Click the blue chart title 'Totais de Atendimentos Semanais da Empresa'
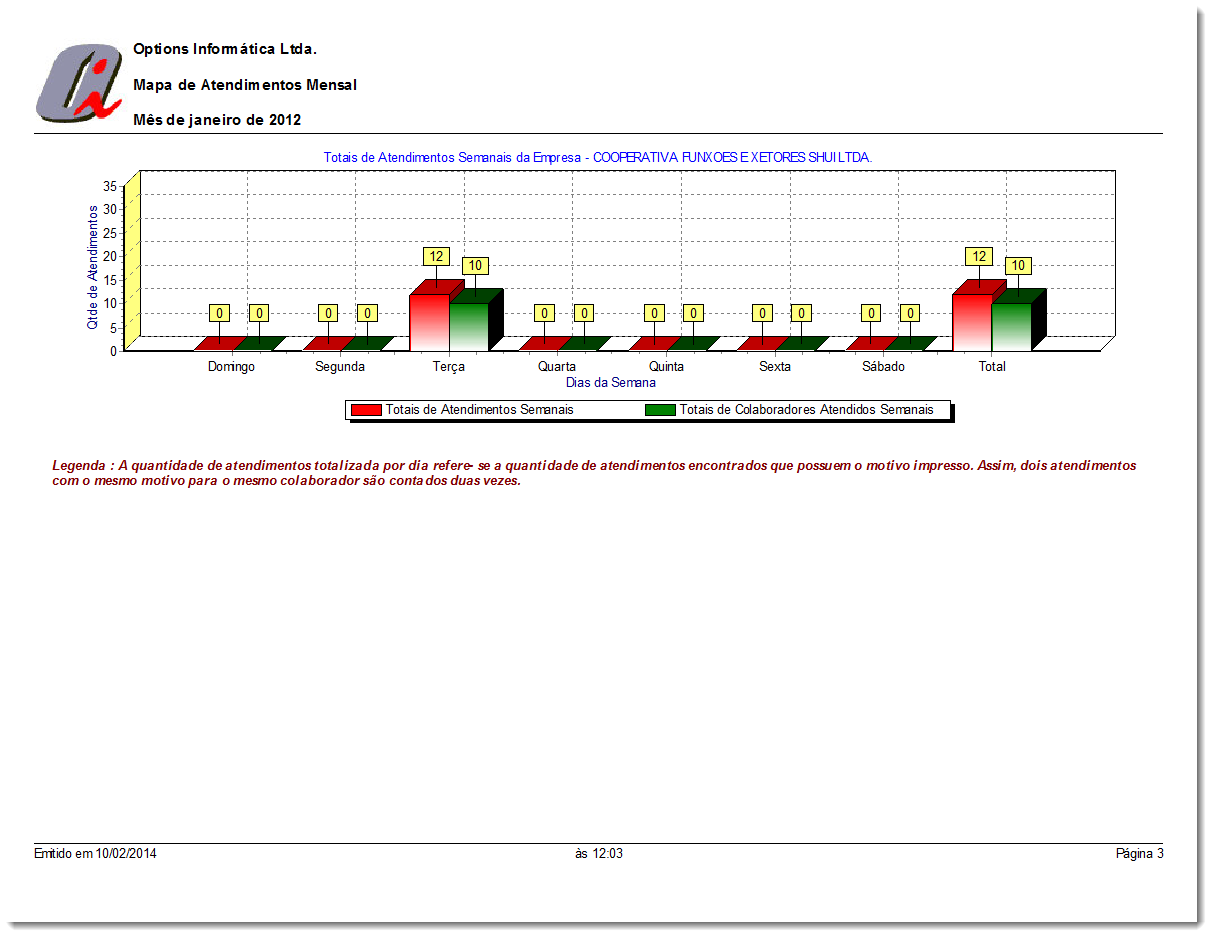 (598, 157)
